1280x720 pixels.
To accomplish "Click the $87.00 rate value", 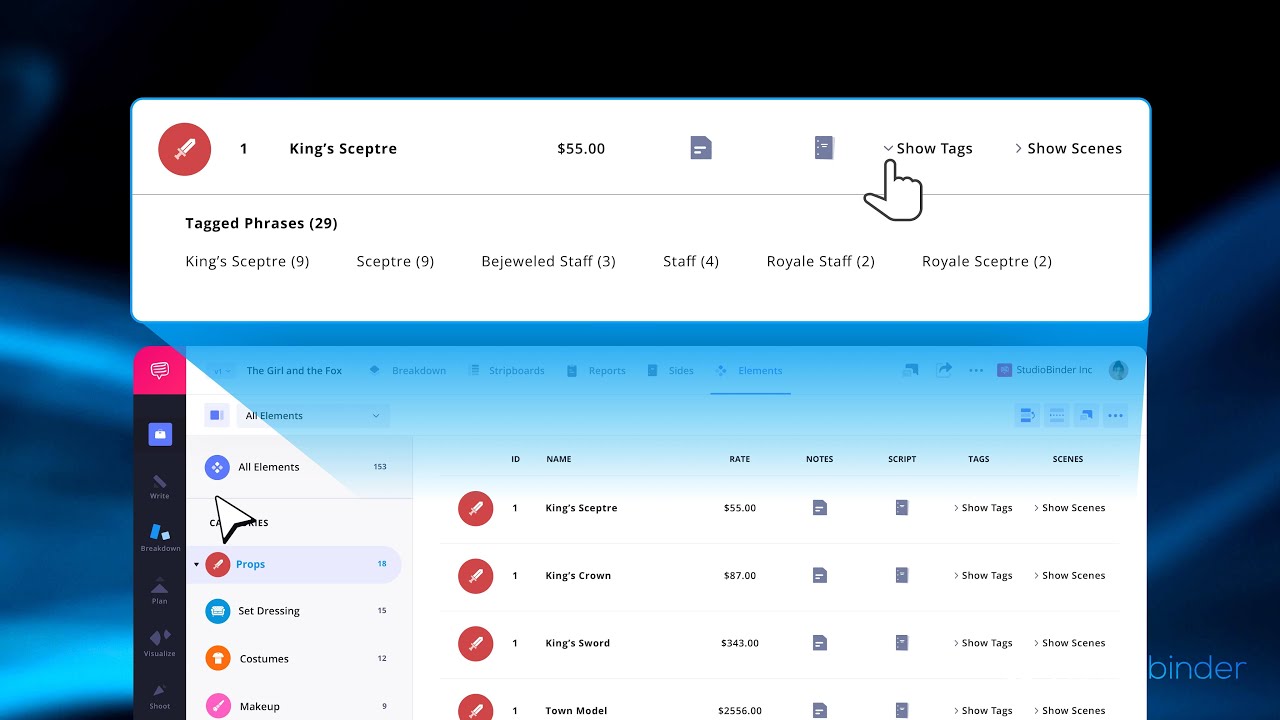I will coord(740,576).
